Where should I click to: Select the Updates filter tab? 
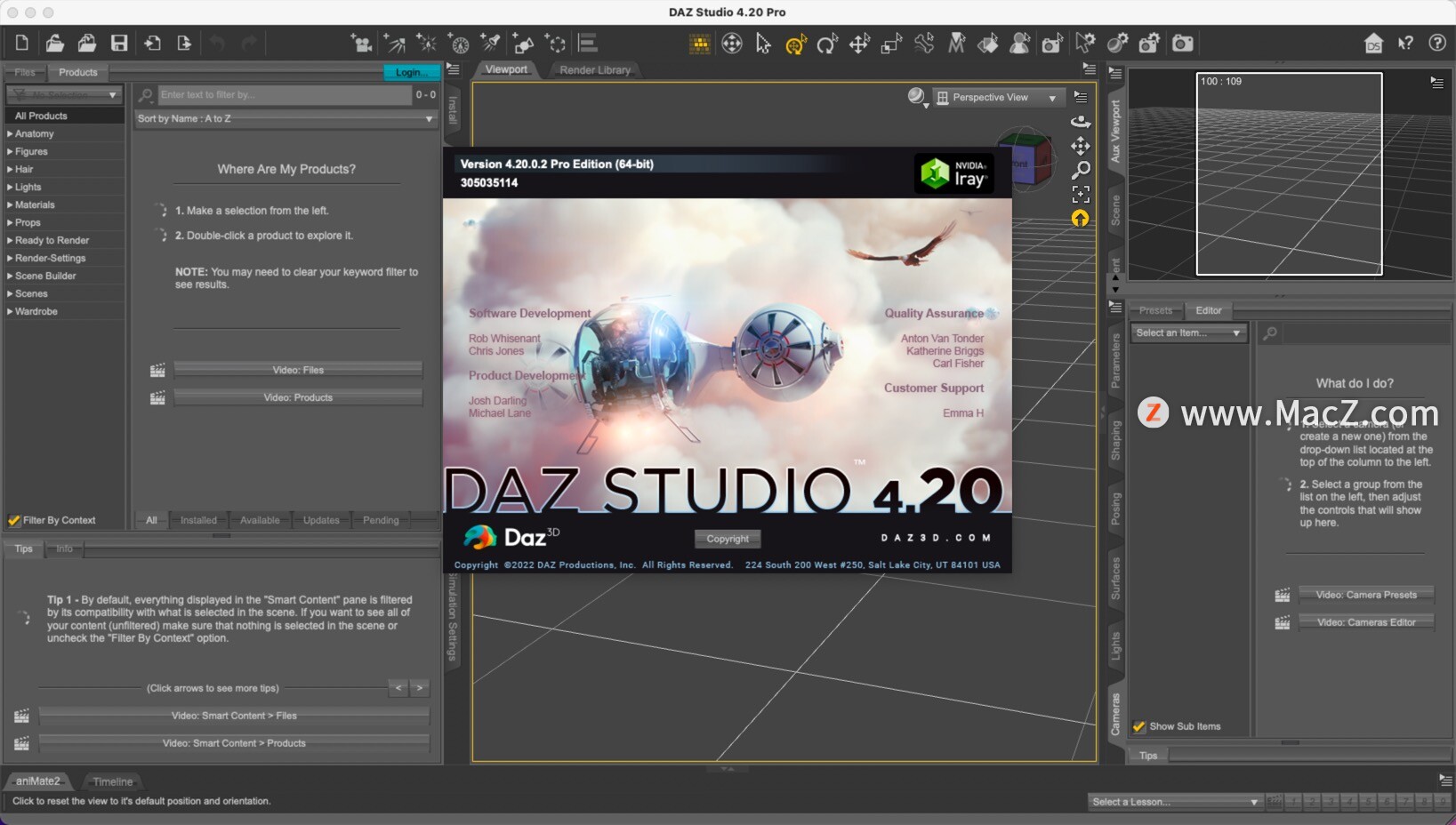point(321,520)
